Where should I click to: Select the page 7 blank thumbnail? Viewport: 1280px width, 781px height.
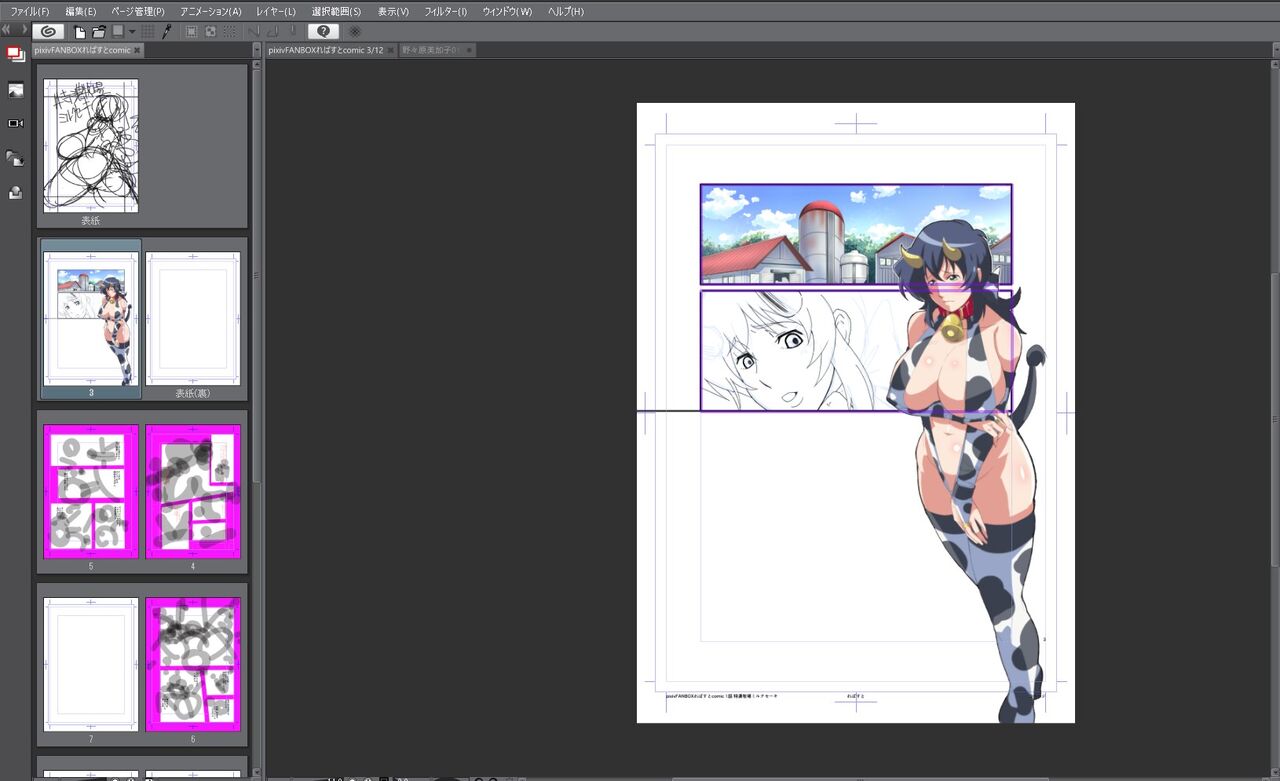click(x=91, y=664)
